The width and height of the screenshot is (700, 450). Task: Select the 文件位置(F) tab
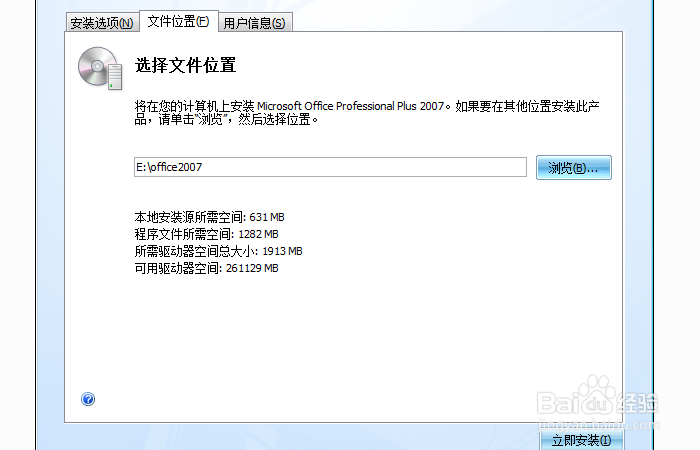click(179, 21)
